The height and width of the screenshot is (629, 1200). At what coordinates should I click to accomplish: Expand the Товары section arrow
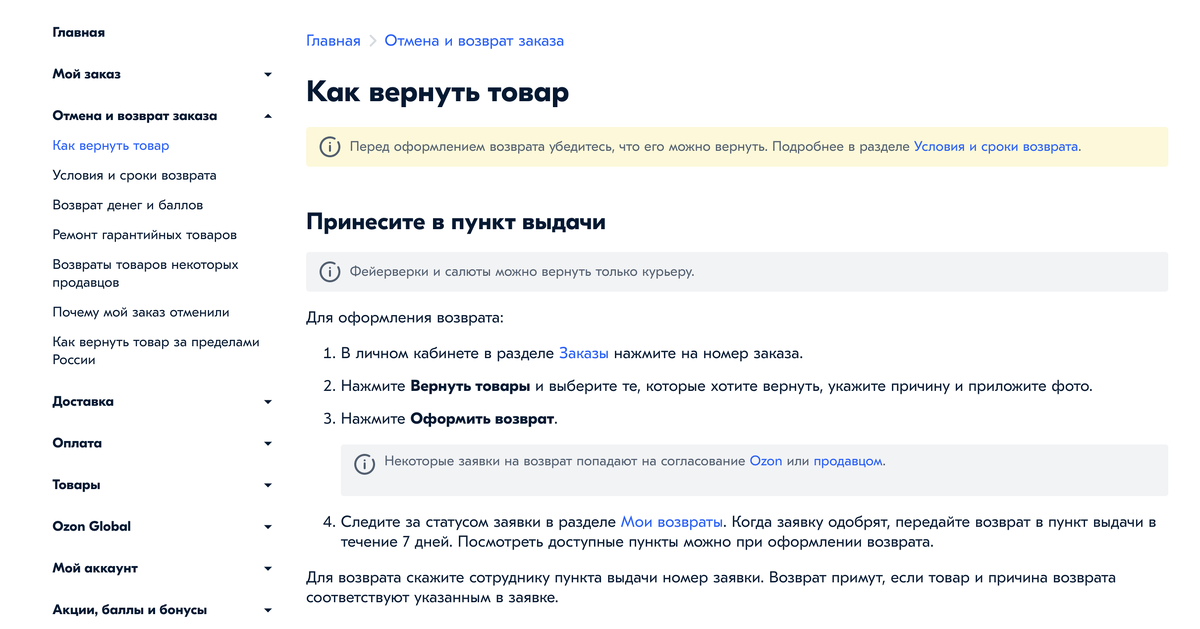[268, 485]
